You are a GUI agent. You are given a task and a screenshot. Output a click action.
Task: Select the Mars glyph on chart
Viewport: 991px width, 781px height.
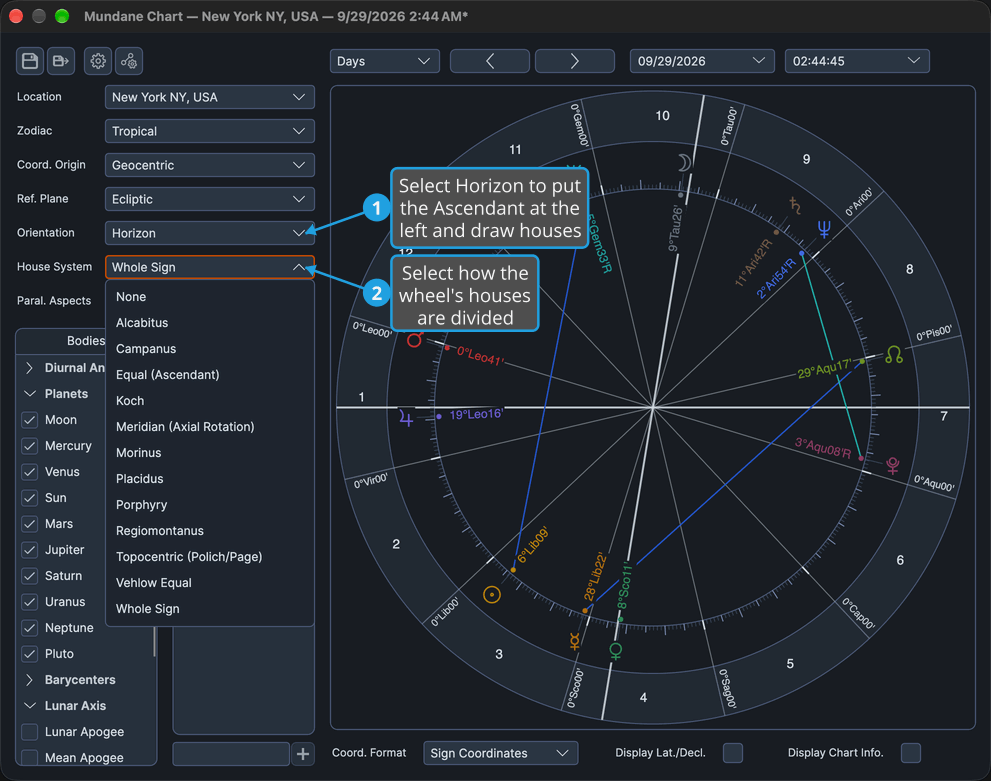click(414, 341)
